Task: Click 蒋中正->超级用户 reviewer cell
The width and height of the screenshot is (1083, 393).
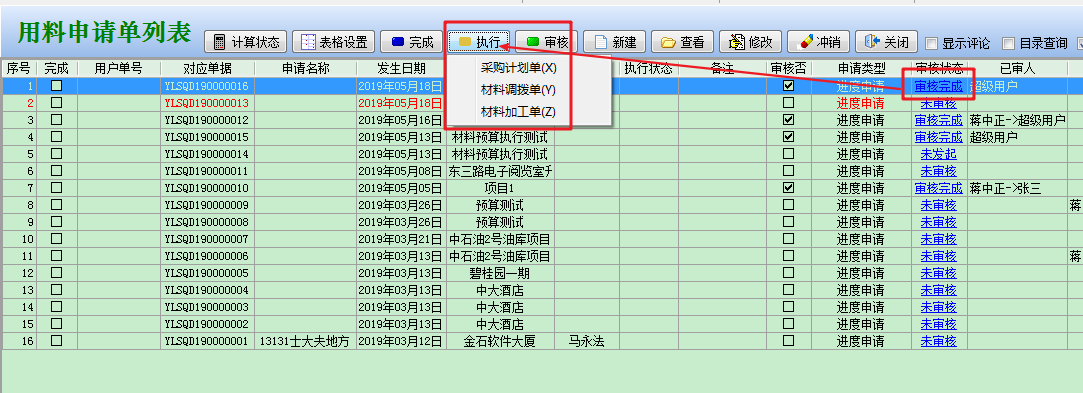Action: [1017, 120]
